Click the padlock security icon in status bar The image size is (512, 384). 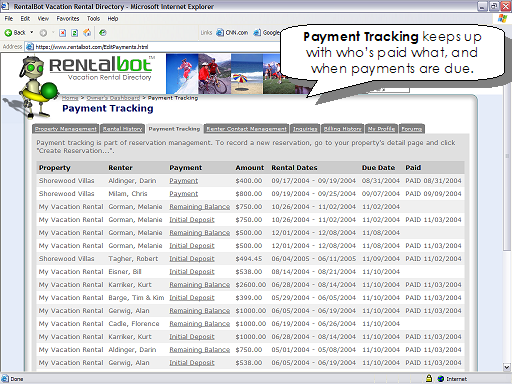[x=429, y=378]
